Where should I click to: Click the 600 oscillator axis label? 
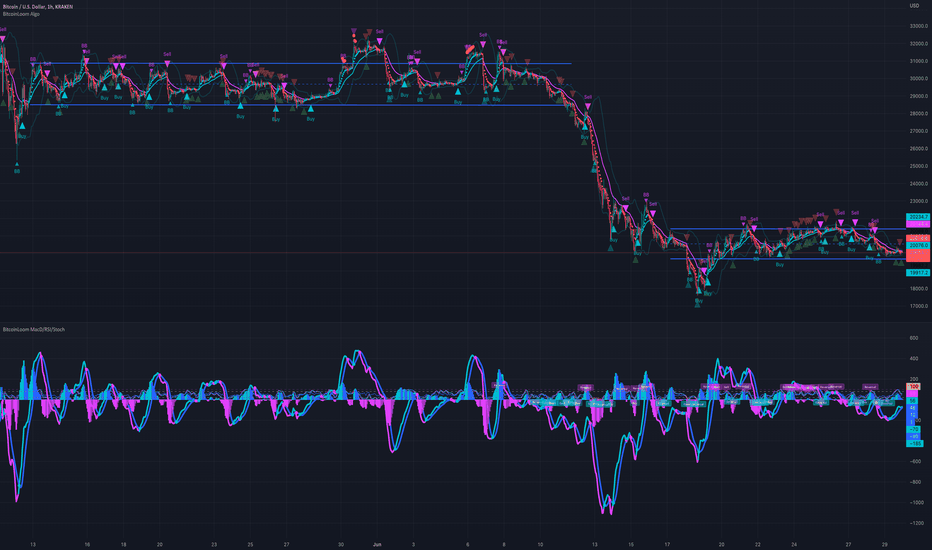coord(914,338)
